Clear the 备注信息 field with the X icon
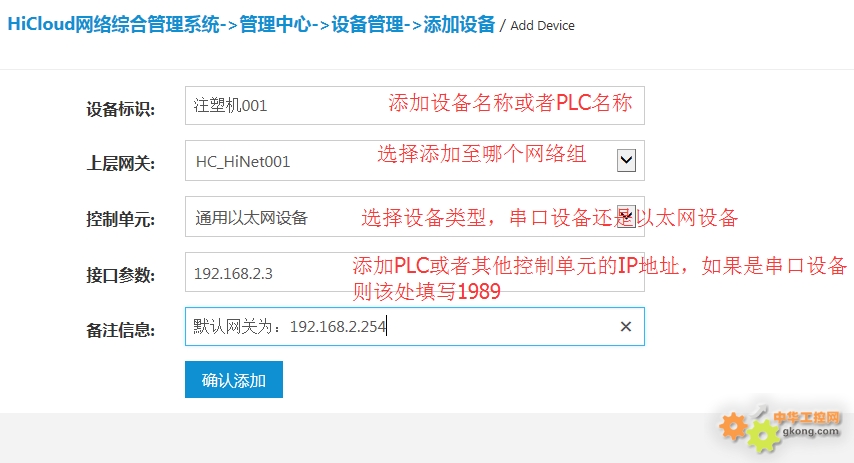This screenshot has height=463, width=854. pyautogui.click(x=626, y=326)
